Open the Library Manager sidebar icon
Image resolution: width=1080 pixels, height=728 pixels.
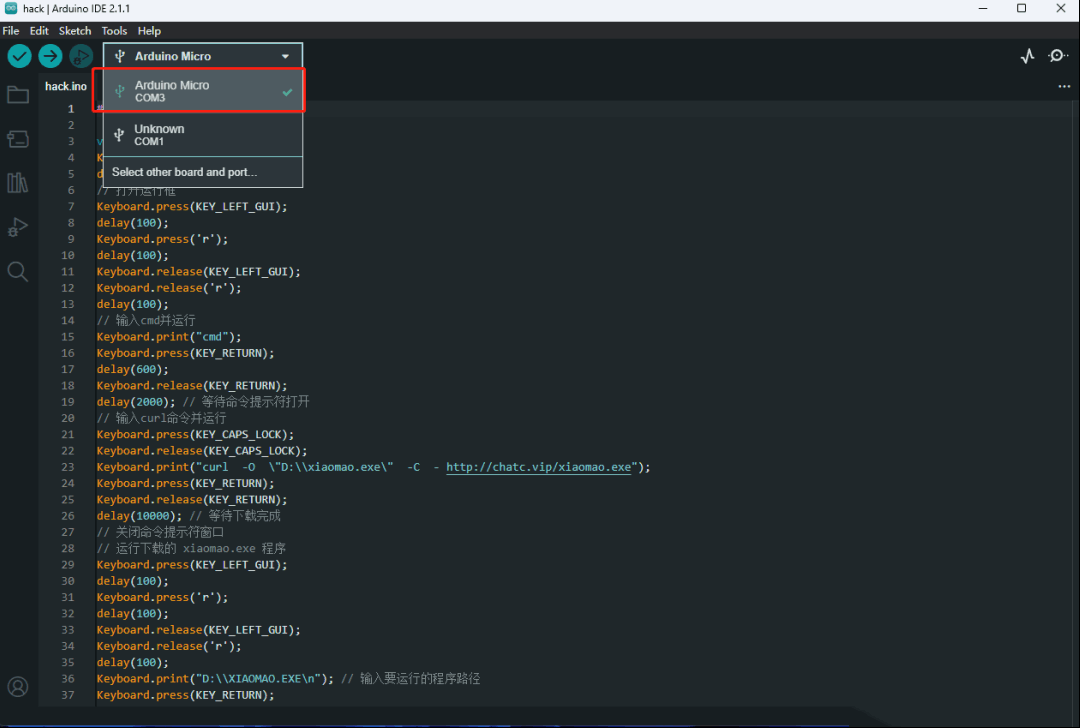[x=18, y=183]
